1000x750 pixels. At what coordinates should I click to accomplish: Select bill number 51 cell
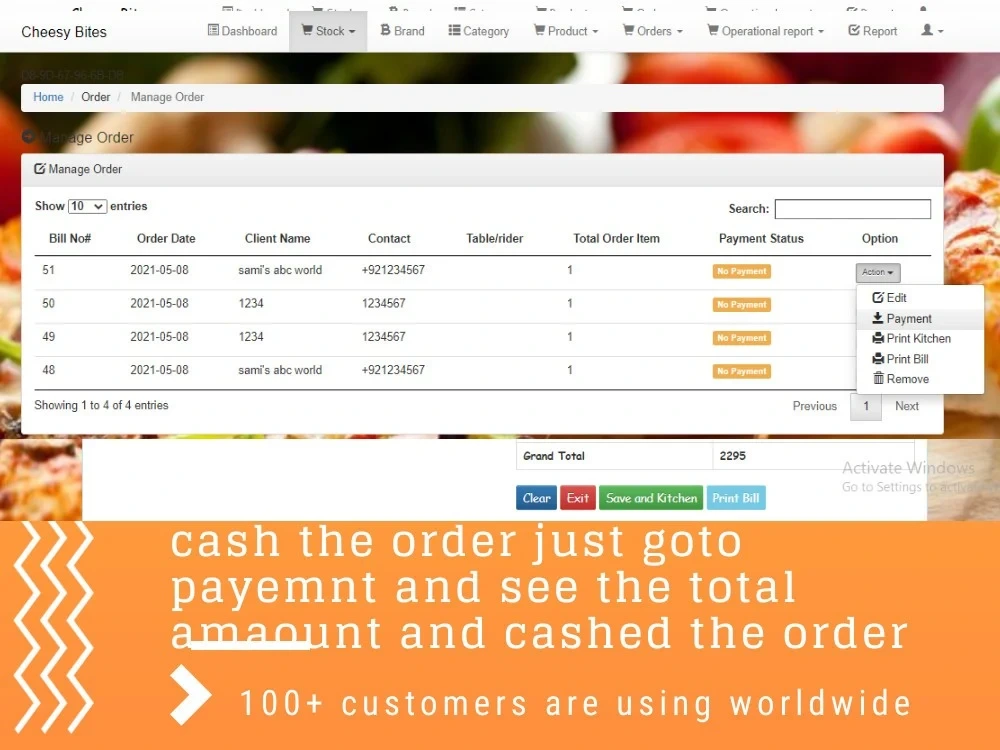click(48, 270)
